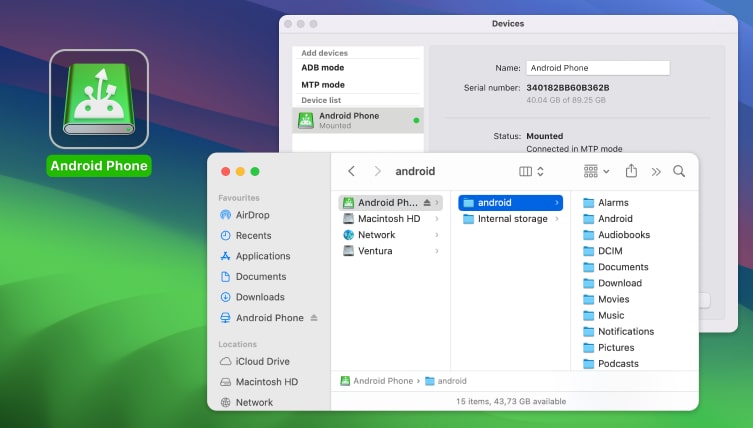Open Android Phone in Finder sidebar

[262, 318]
